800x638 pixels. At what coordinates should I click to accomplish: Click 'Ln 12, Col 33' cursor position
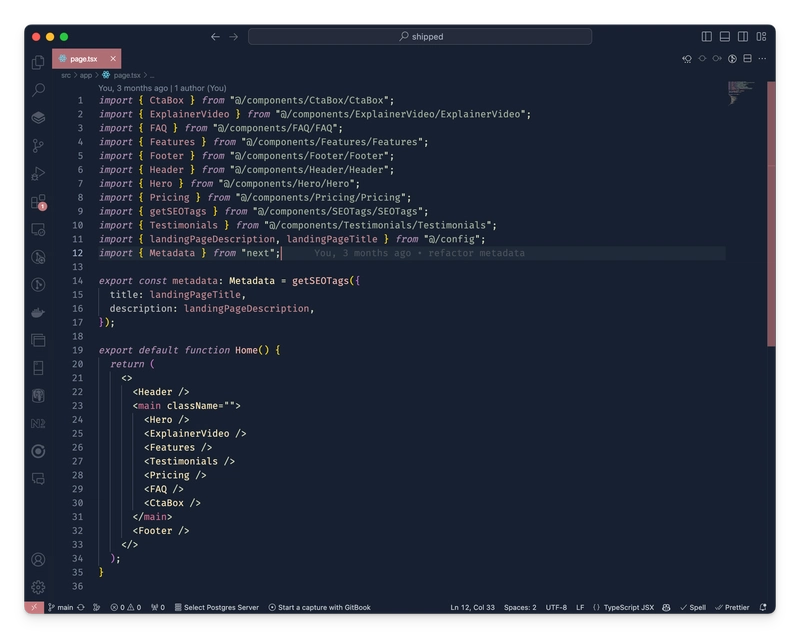pos(472,607)
